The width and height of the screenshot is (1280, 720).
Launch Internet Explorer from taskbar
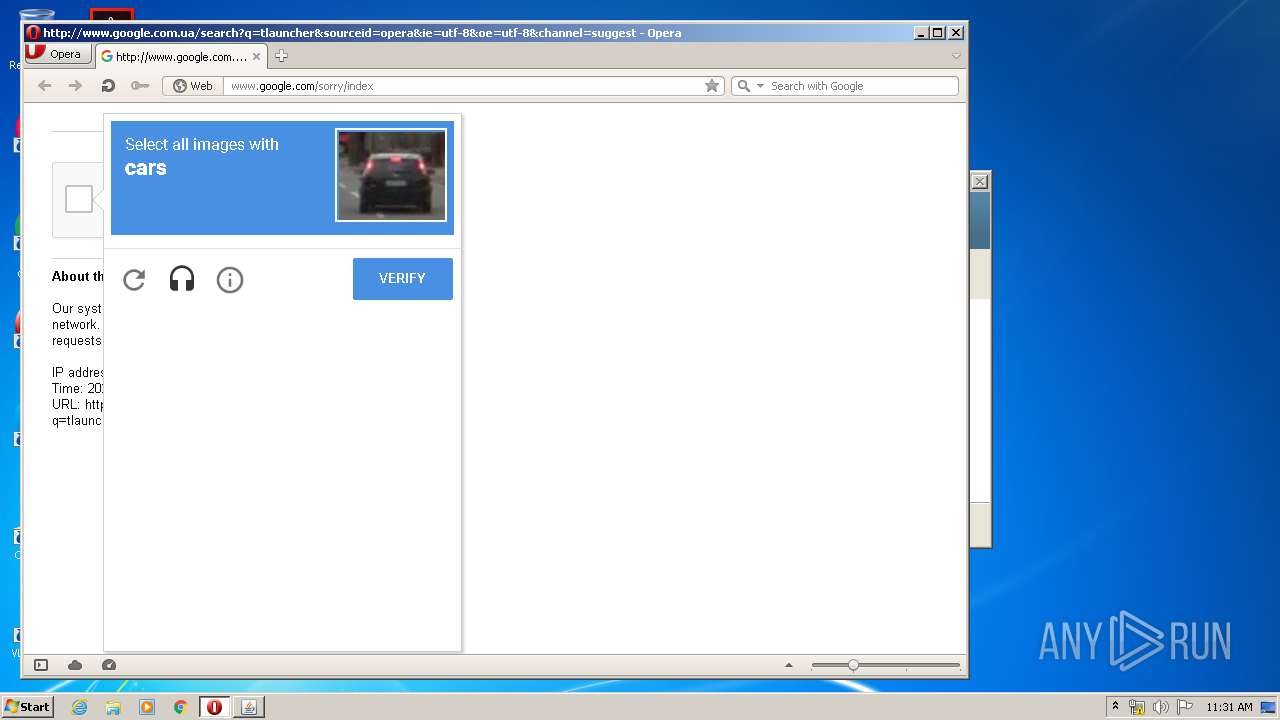[79, 707]
